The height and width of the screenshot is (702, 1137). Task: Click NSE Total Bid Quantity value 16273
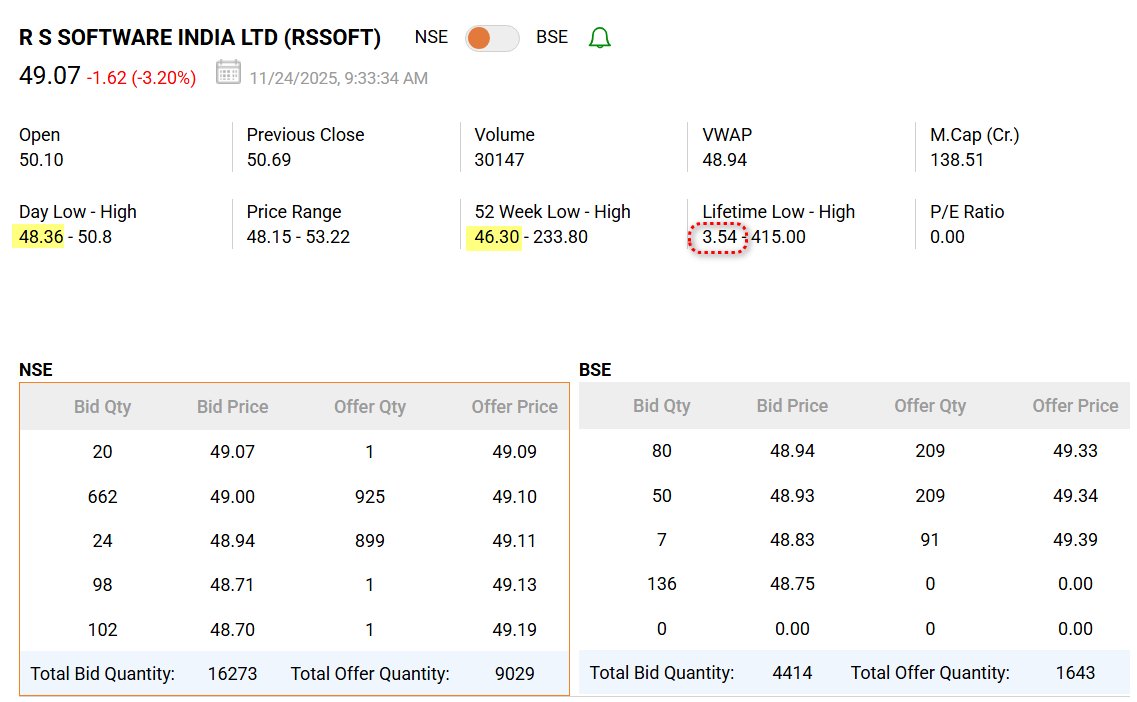click(x=233, y=674)
